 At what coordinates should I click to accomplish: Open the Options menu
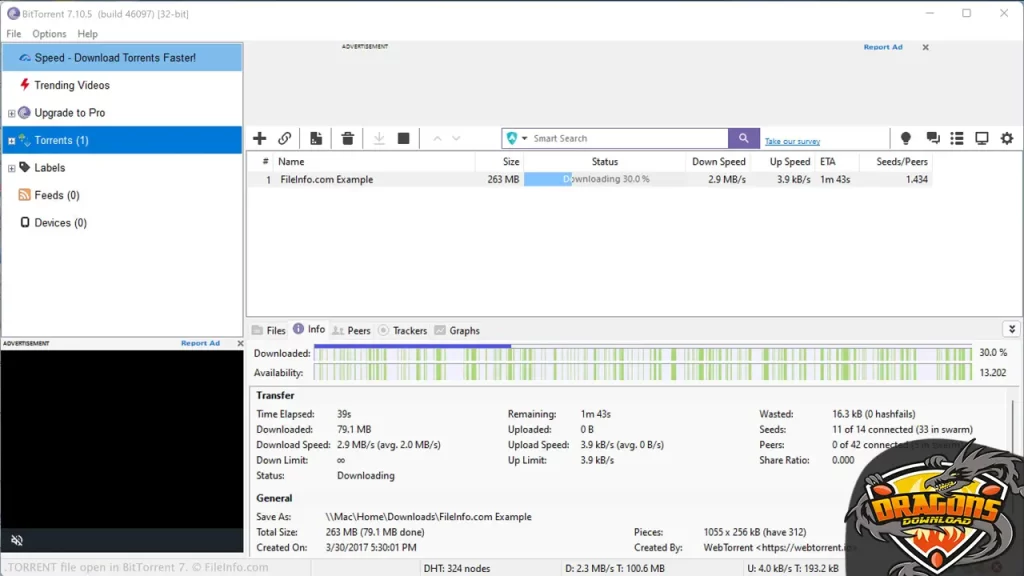pos(49,34)
